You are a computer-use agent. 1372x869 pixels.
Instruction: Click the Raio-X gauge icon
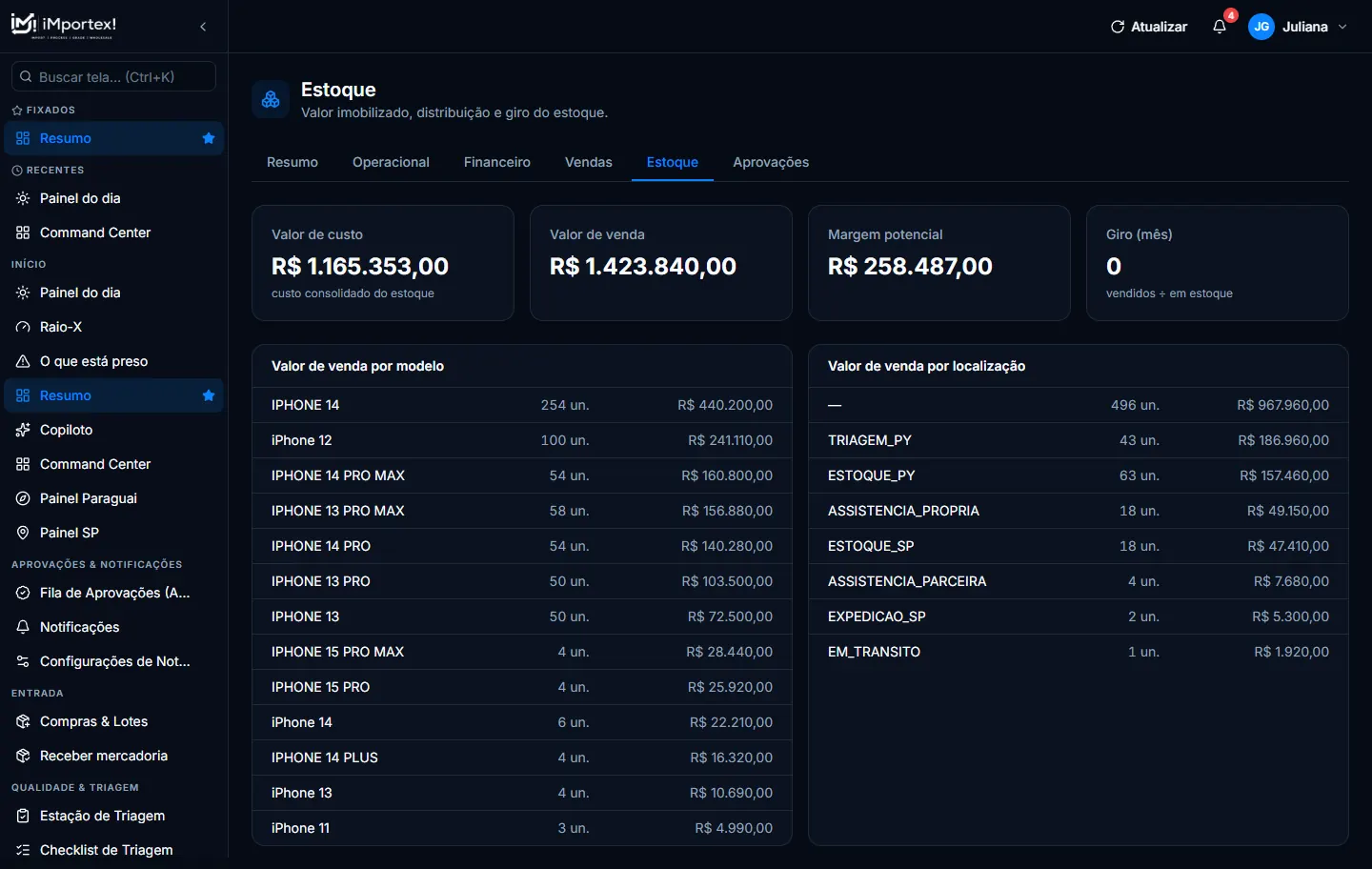coord(23,327)
